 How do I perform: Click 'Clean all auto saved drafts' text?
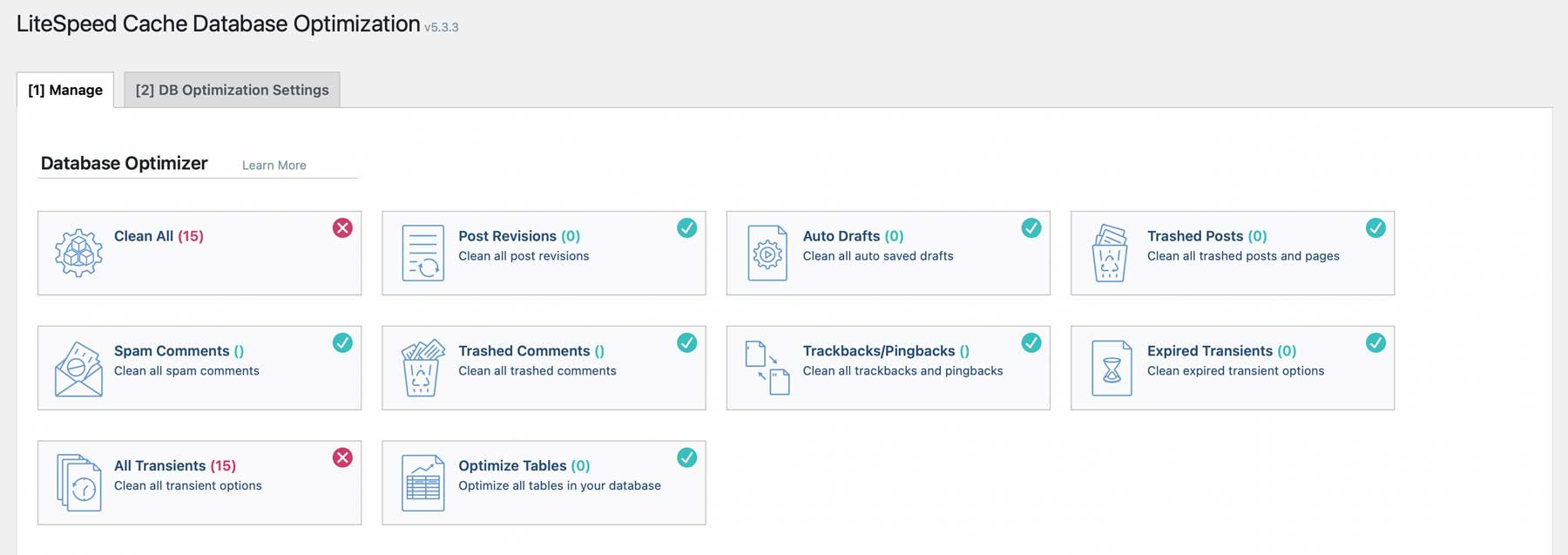pyautogui.click(x=878, y=256)
